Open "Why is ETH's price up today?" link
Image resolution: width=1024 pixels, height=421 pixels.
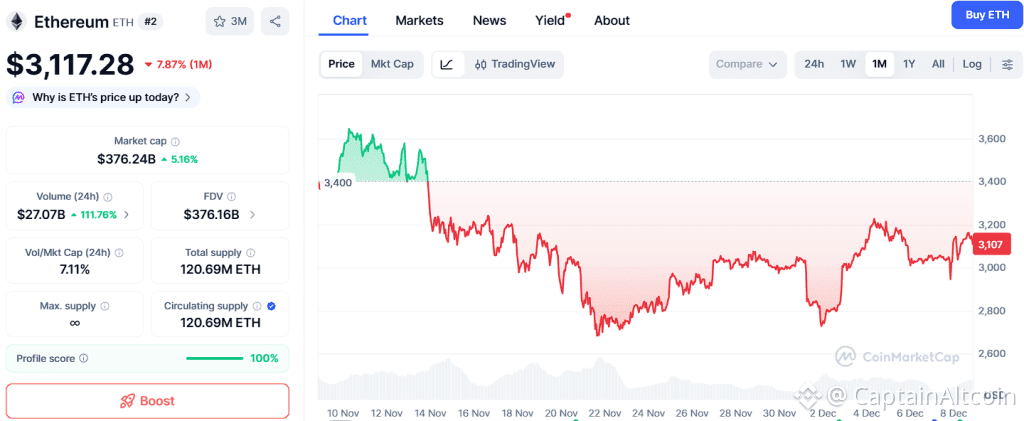click(x=104, y=97)
